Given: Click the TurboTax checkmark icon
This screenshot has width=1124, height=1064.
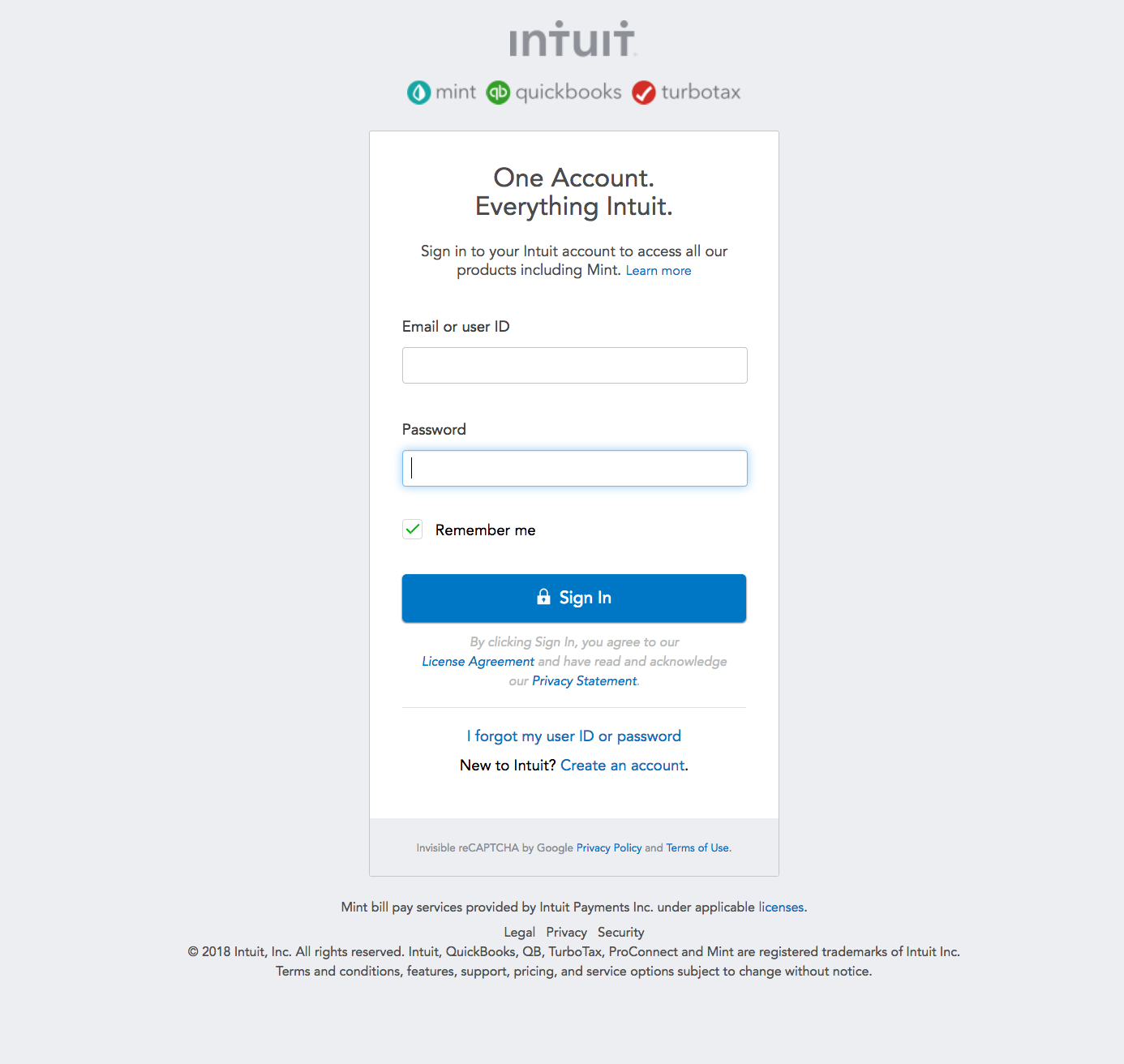Looking at the screenshot, I should 643,92.
